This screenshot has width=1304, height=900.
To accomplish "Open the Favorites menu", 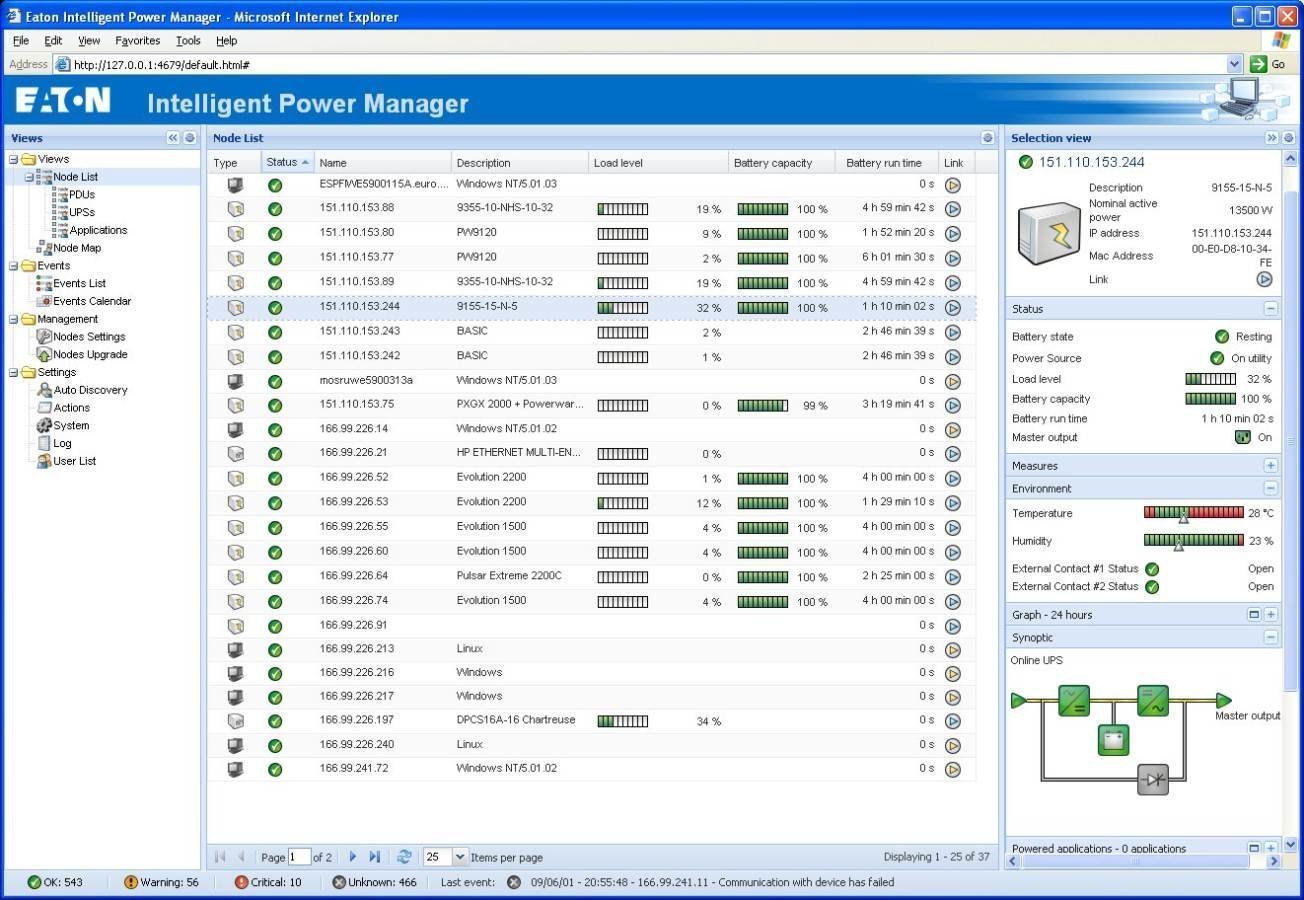I will pyautogui.click(x=137, y=41).
